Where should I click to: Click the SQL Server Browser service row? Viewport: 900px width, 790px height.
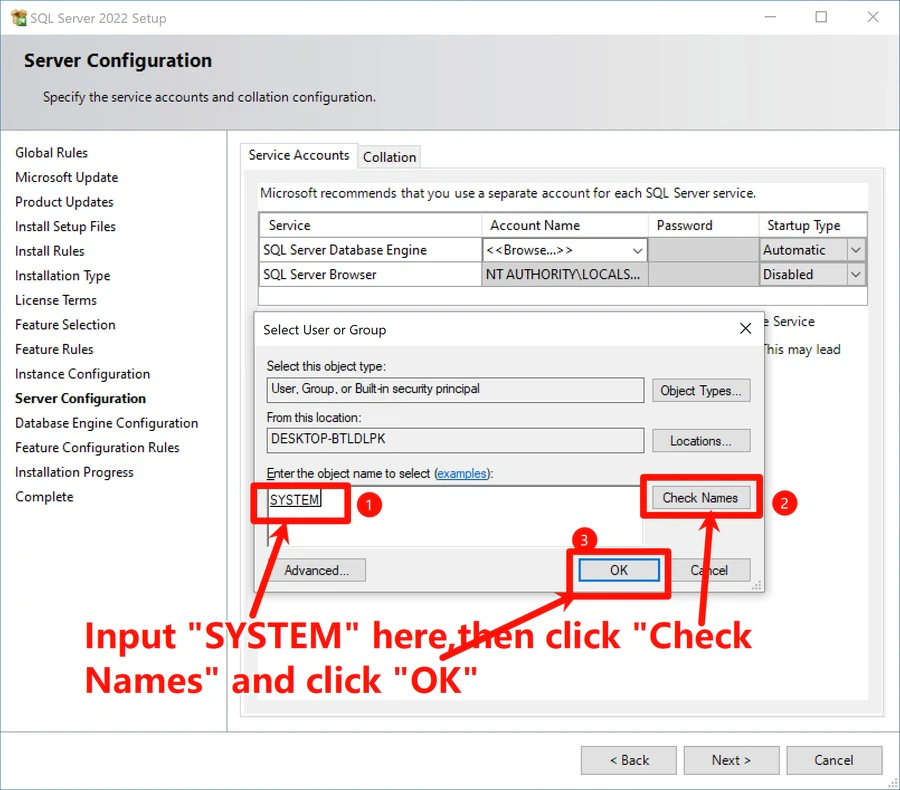click(x=562, y=274)
